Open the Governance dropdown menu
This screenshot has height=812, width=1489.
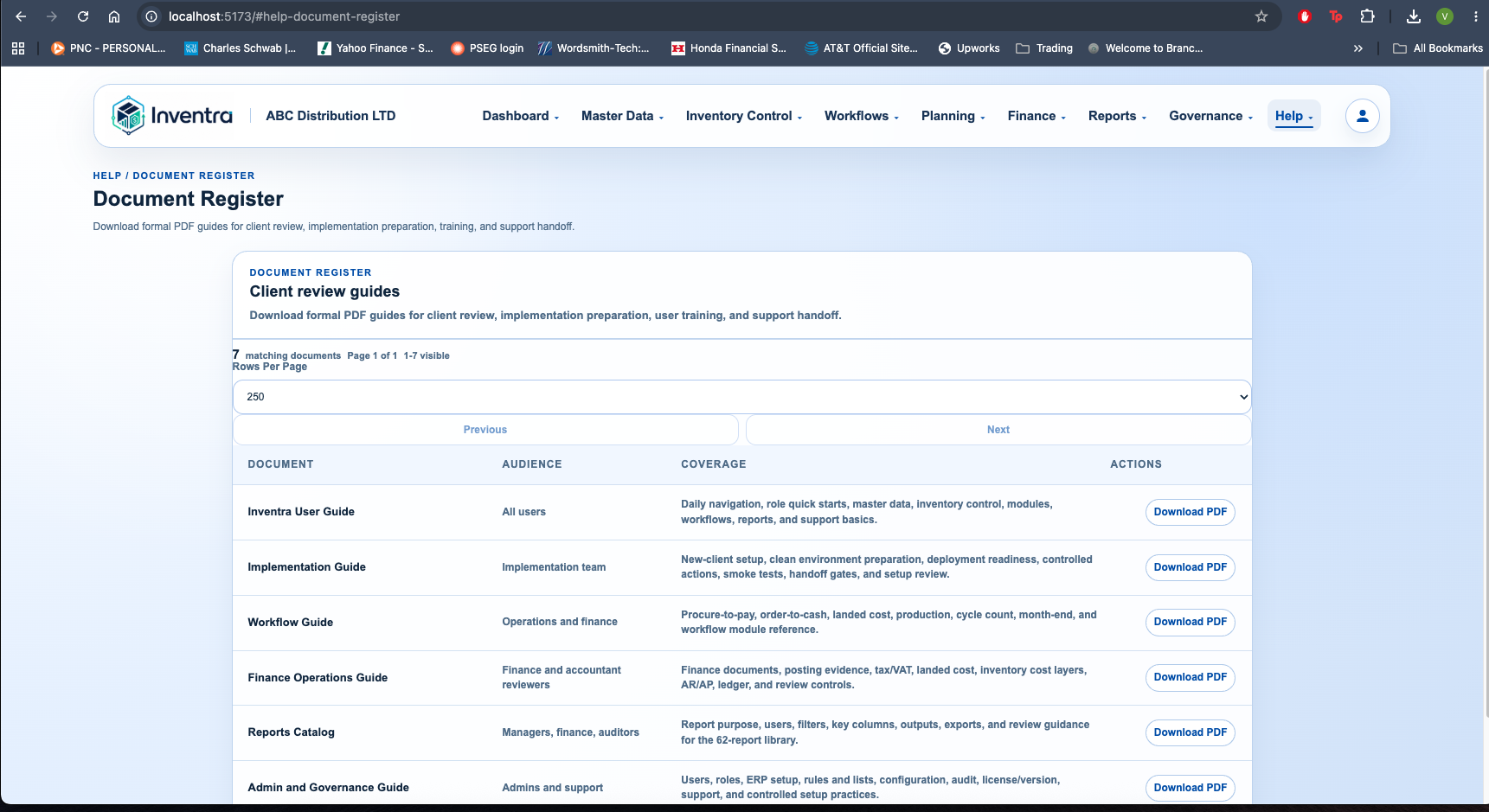coord(1210,116)
